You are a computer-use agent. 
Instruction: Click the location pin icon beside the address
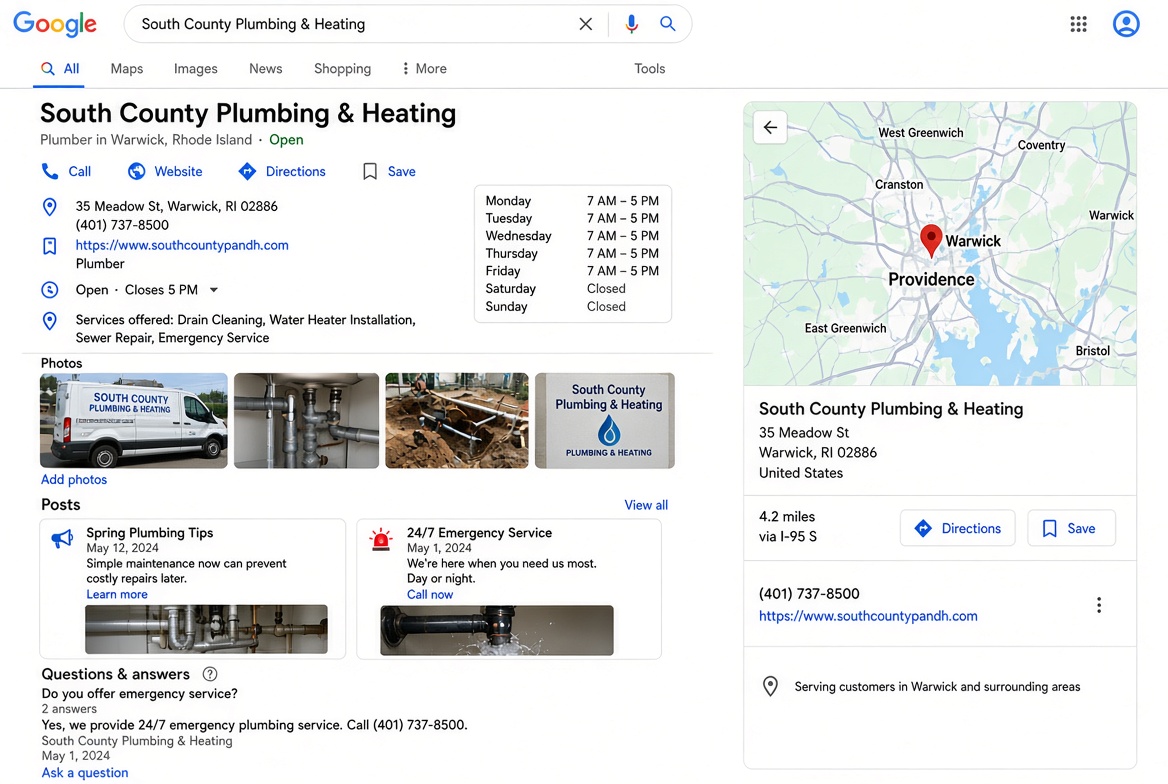pos(49,206)
